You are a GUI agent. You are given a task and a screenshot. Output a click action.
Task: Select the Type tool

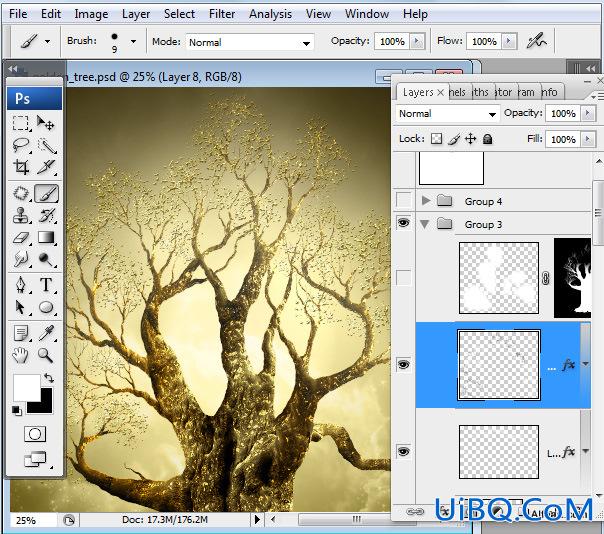click(46, 285)
